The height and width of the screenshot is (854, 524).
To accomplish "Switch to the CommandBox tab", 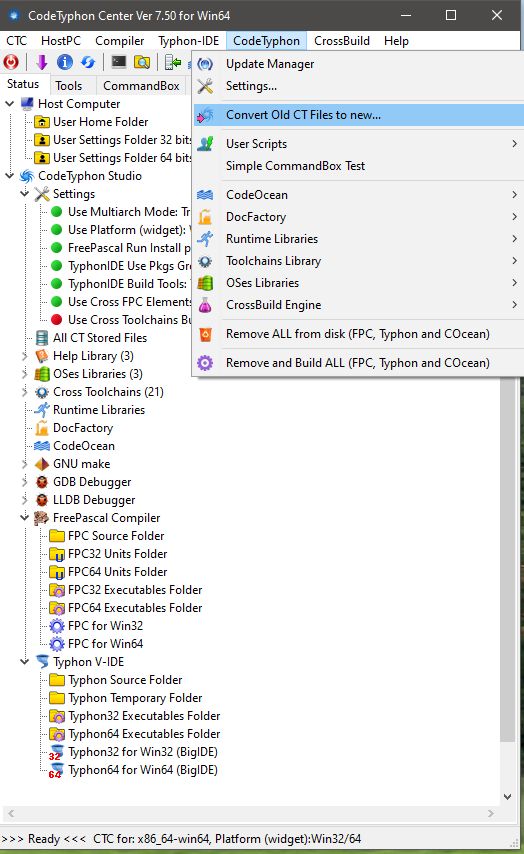I will 141,86.
